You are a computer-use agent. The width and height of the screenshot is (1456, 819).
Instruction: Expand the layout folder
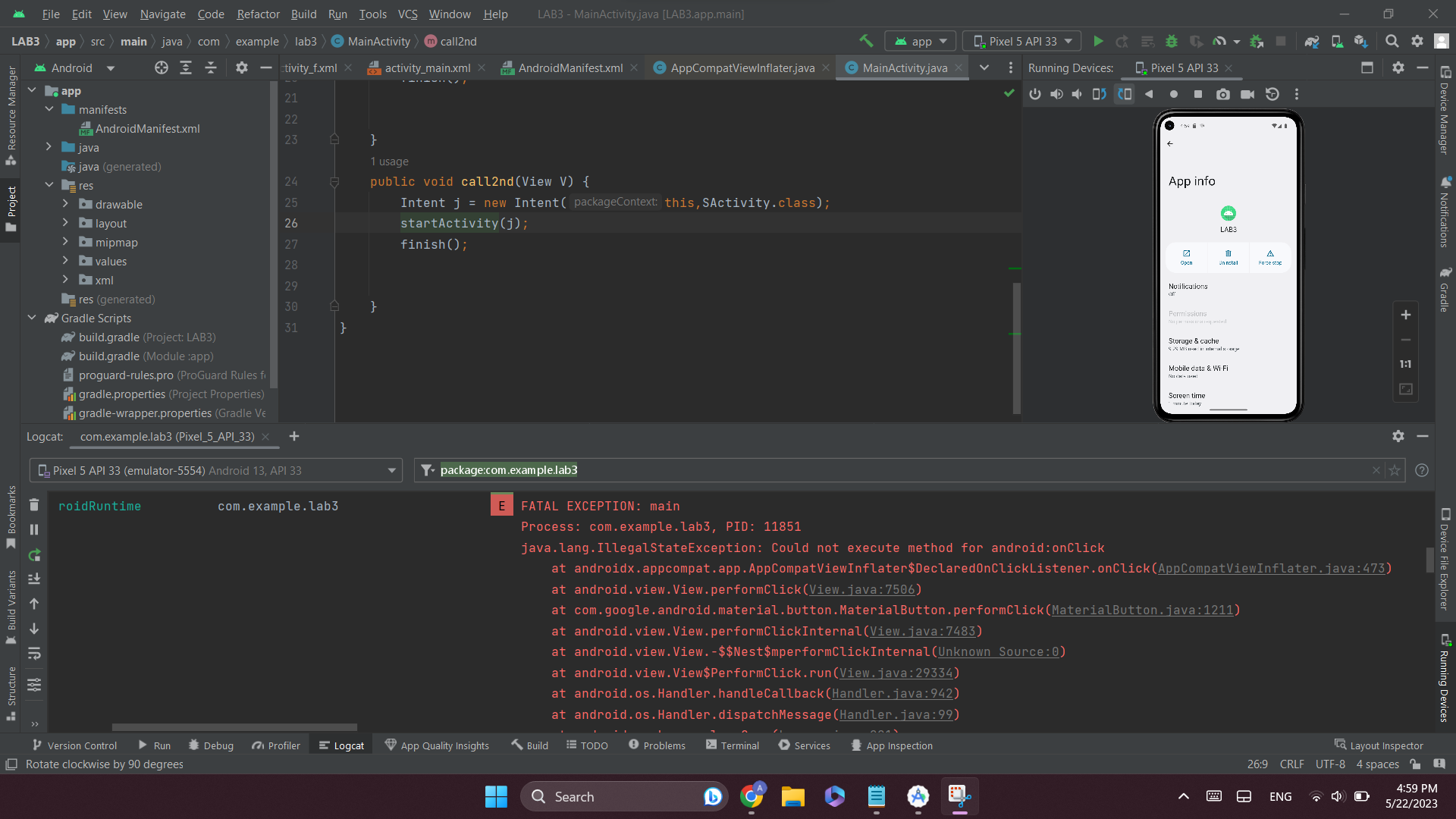tap(65, 223)
